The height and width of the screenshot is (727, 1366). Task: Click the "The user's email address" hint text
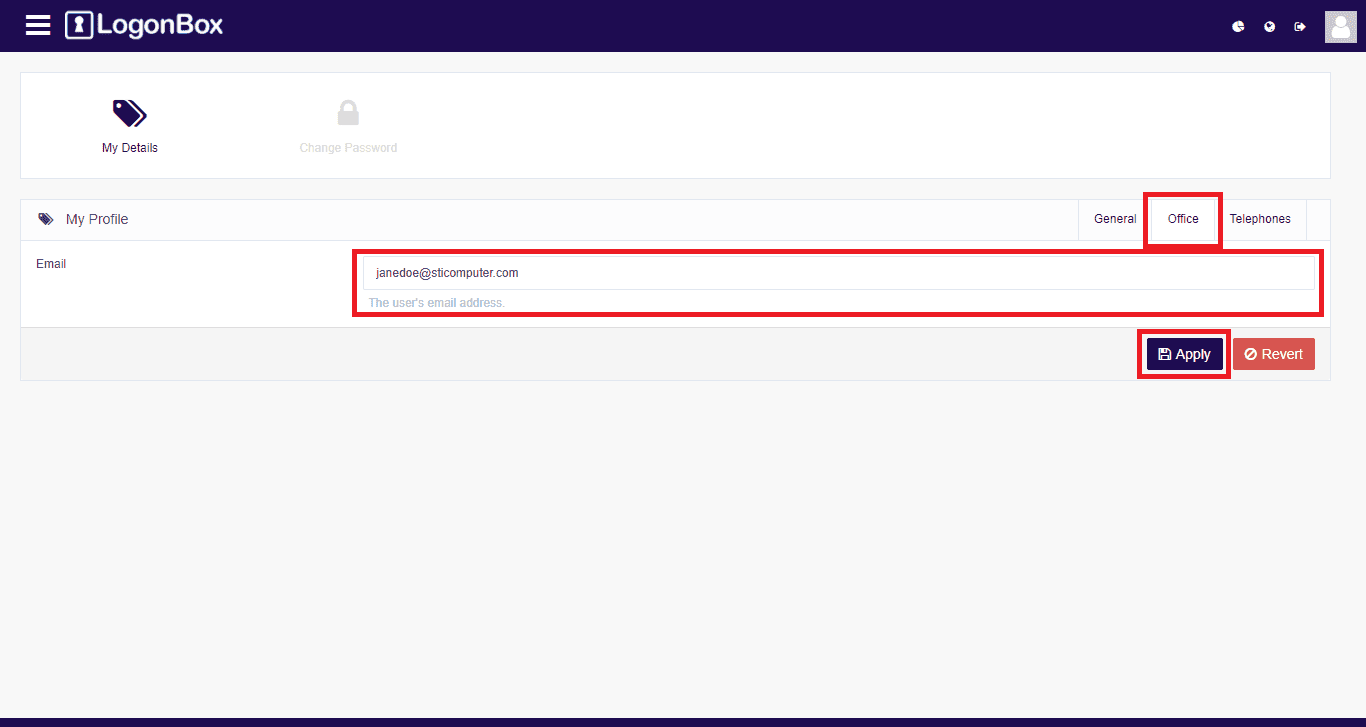[x=436, y=303]
